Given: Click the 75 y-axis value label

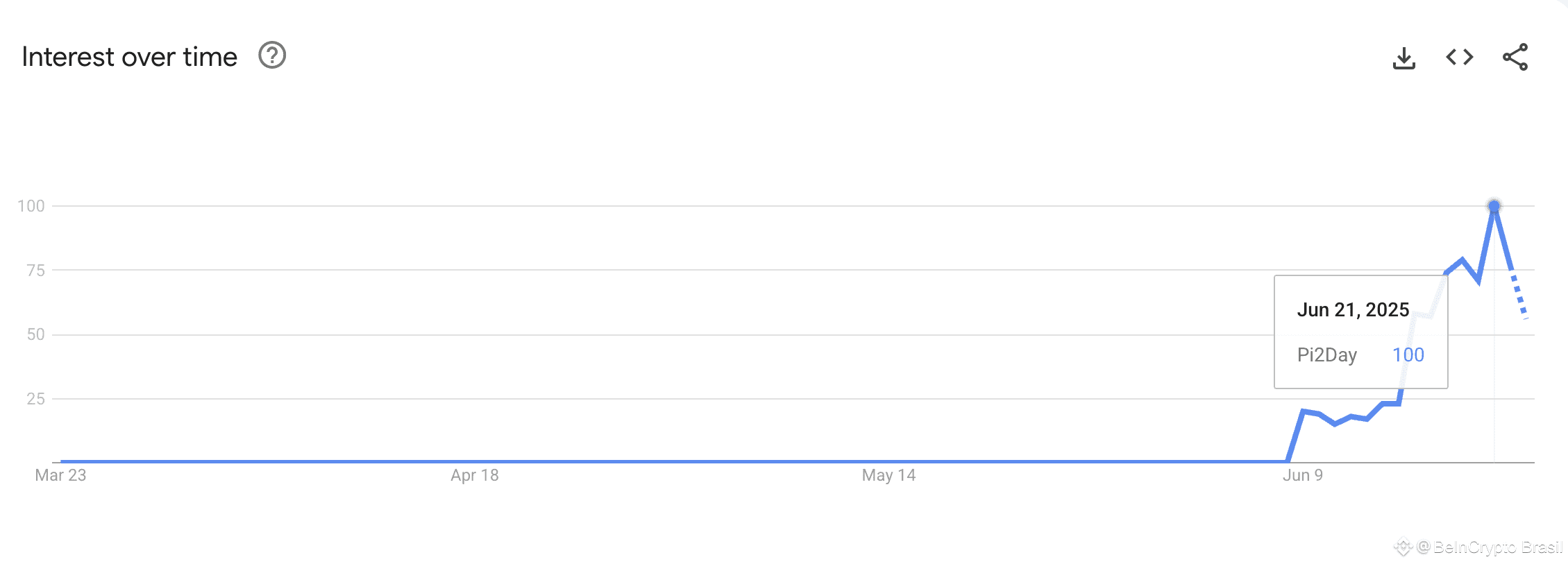Looking at the screenshot, I should (35, 271).
